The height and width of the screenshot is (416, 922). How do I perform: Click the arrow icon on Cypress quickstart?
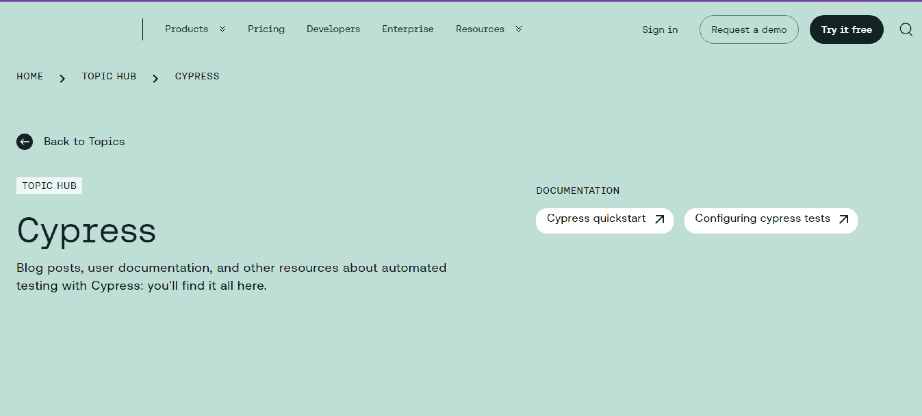pos(660,219)
